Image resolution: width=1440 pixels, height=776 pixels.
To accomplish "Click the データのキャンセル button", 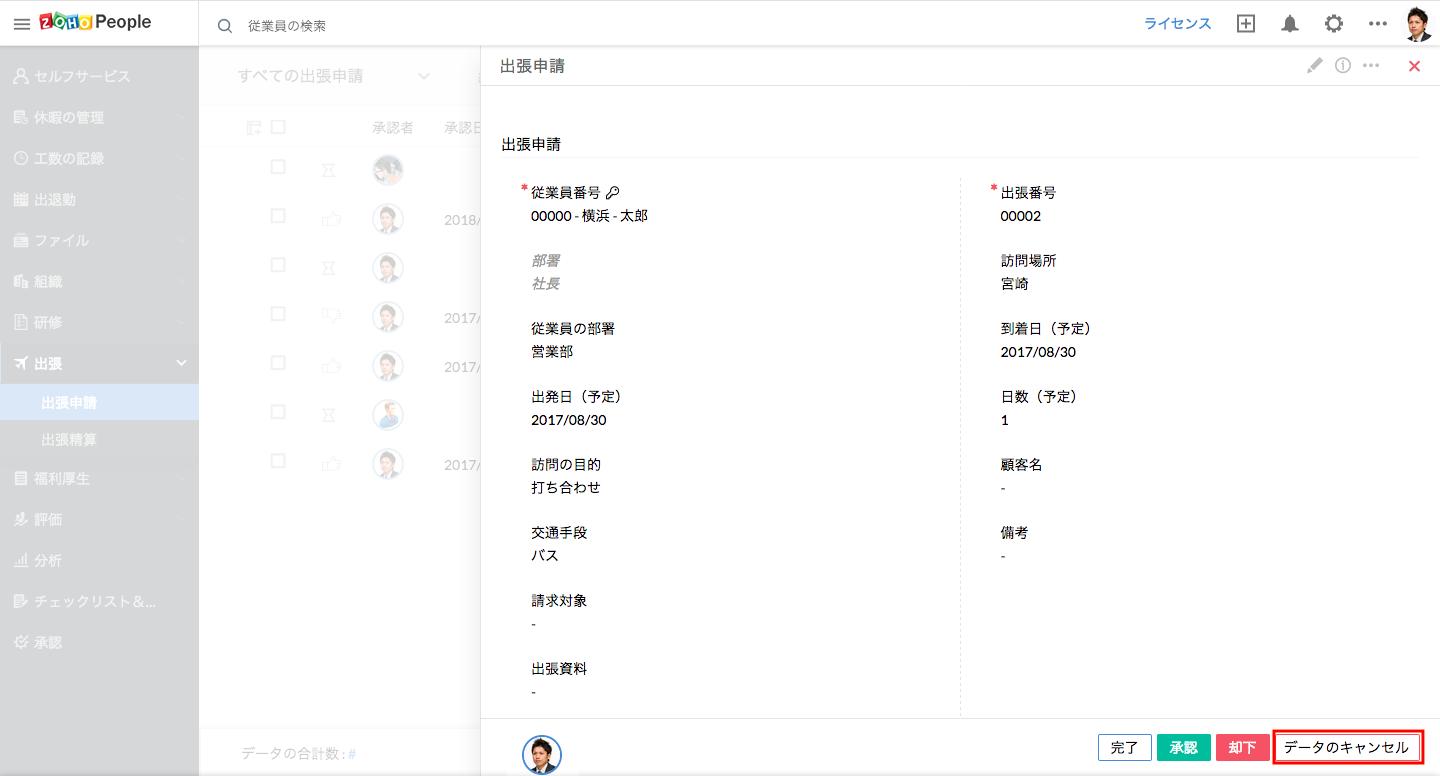I will click(1347, 747).
